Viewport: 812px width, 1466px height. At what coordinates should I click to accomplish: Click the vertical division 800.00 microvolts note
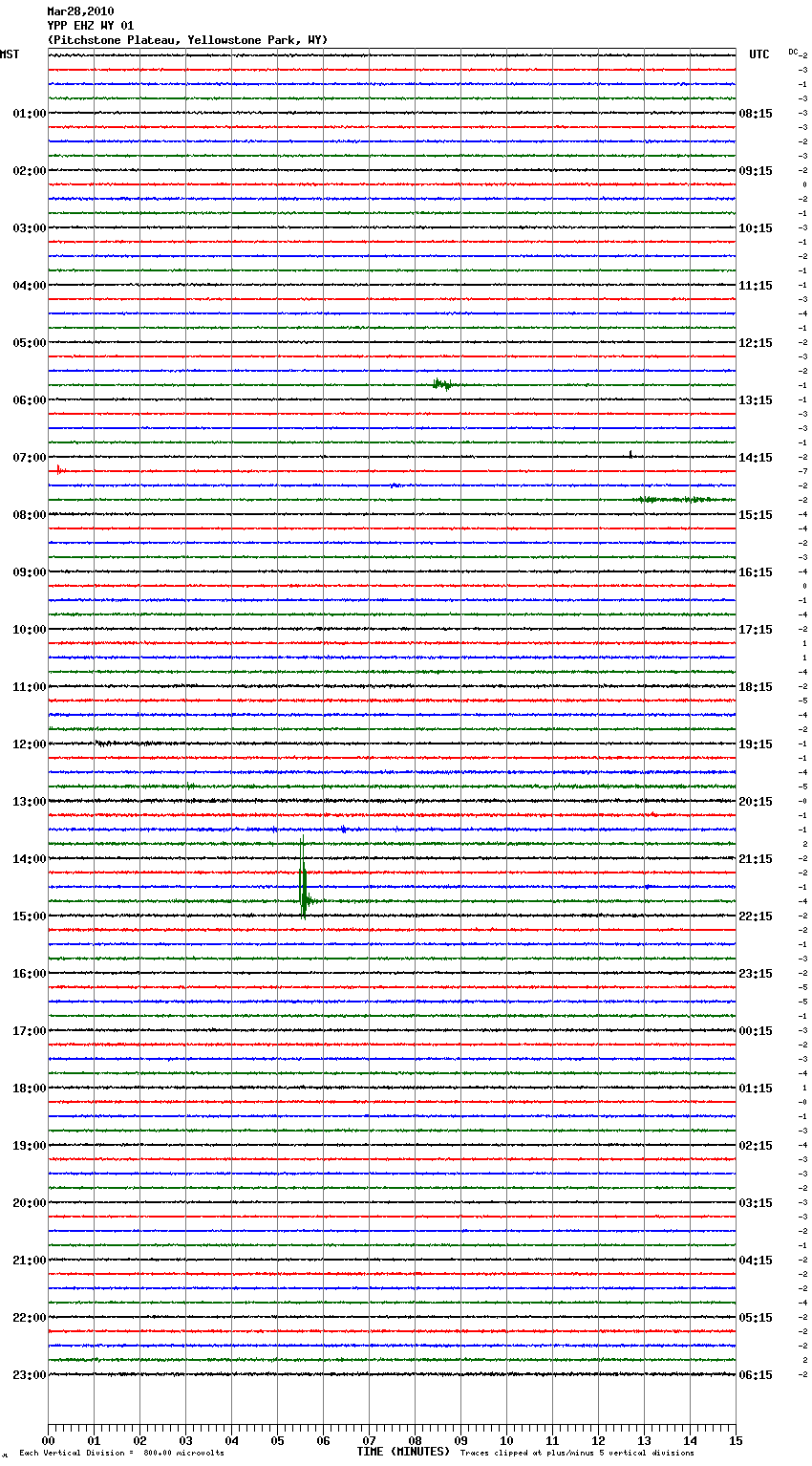[x=121, y=1454]
